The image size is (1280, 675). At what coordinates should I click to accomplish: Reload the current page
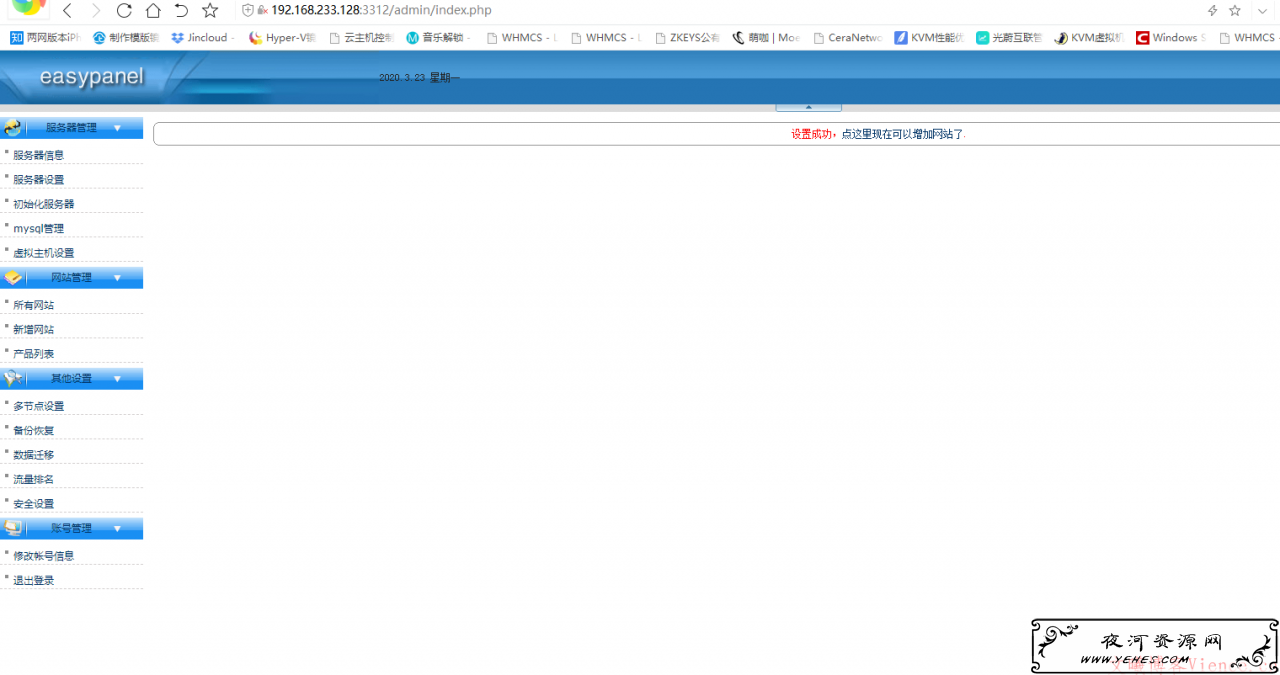click(x=124, y=10)
